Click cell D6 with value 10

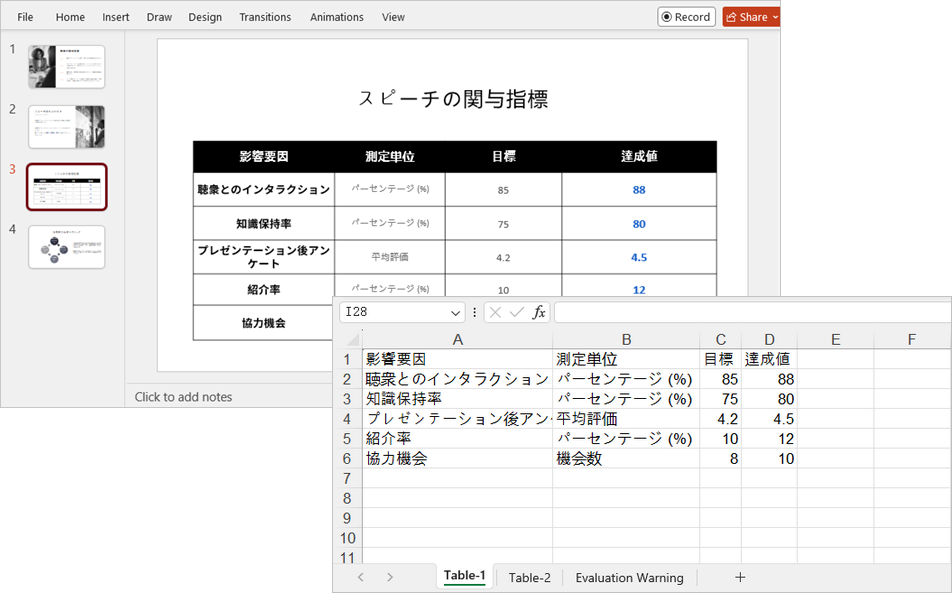tap(769, 459)
